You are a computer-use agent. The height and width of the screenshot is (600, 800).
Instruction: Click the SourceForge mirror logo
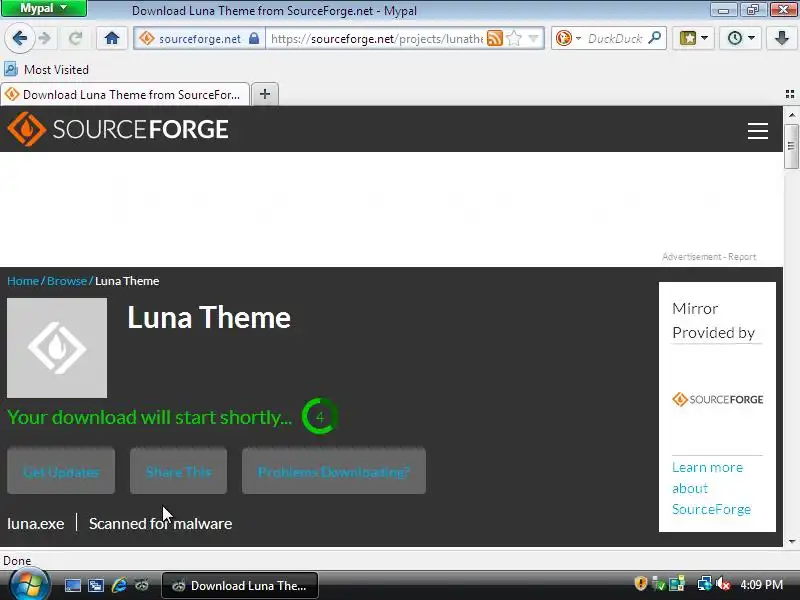click(x=717, y=399)
